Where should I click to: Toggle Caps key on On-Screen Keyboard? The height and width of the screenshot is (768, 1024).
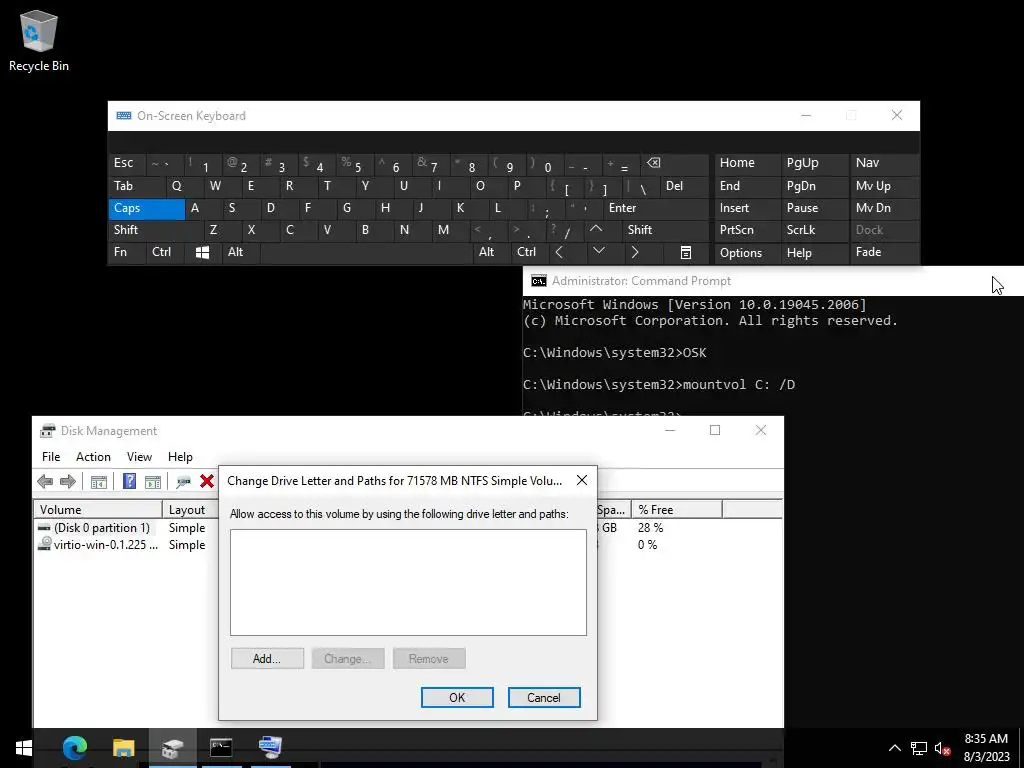(146, 208)
